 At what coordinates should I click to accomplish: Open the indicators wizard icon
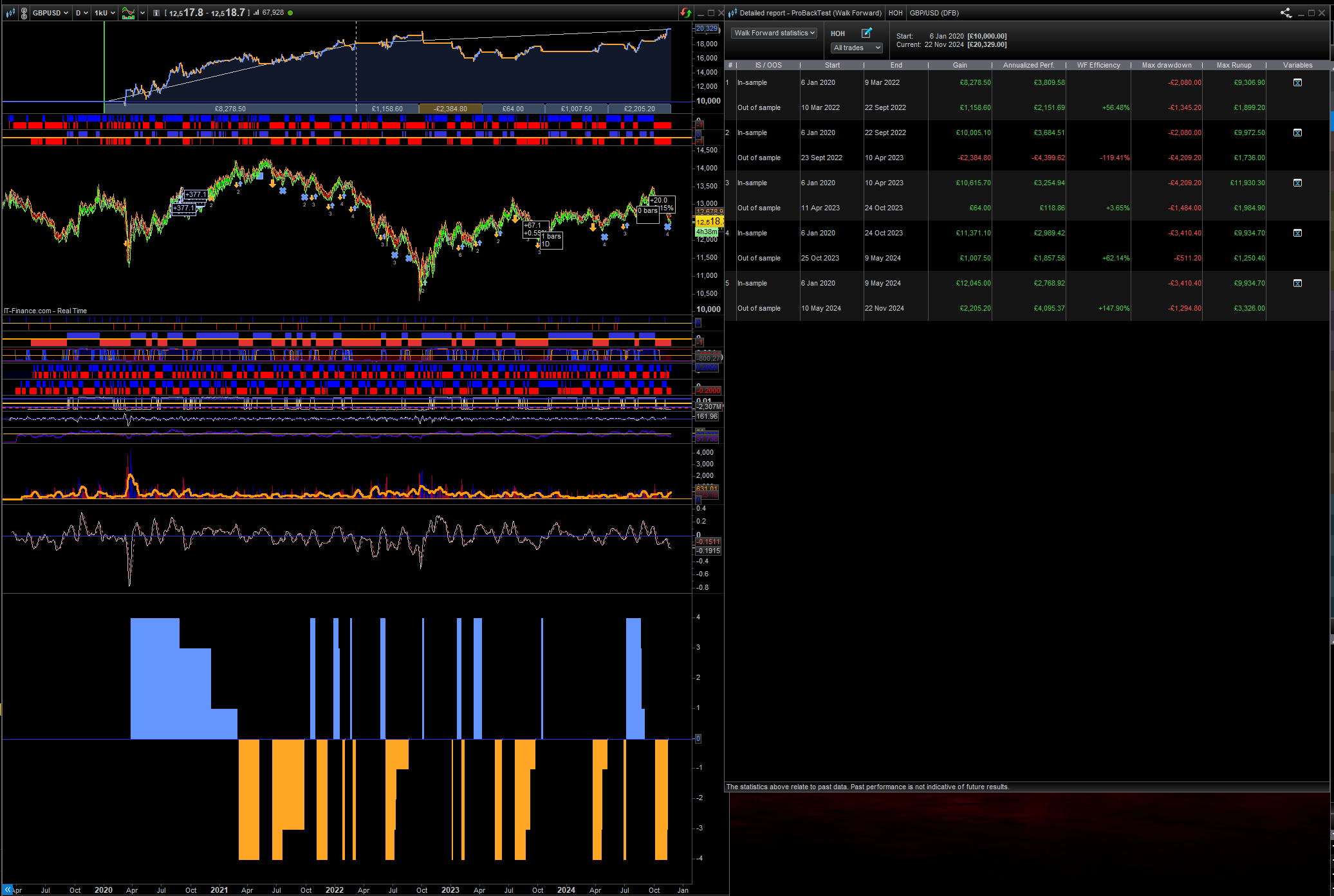point(129,13)
